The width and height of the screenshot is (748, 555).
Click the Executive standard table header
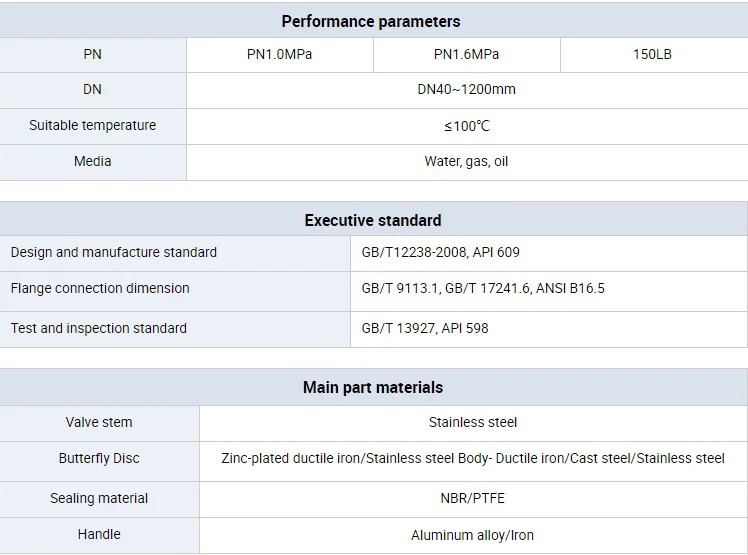coord(373,220)
